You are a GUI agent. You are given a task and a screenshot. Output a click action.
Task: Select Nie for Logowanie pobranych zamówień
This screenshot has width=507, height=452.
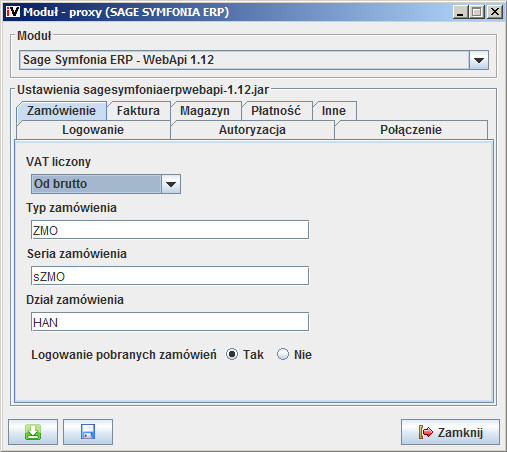(x=283, y=354)
